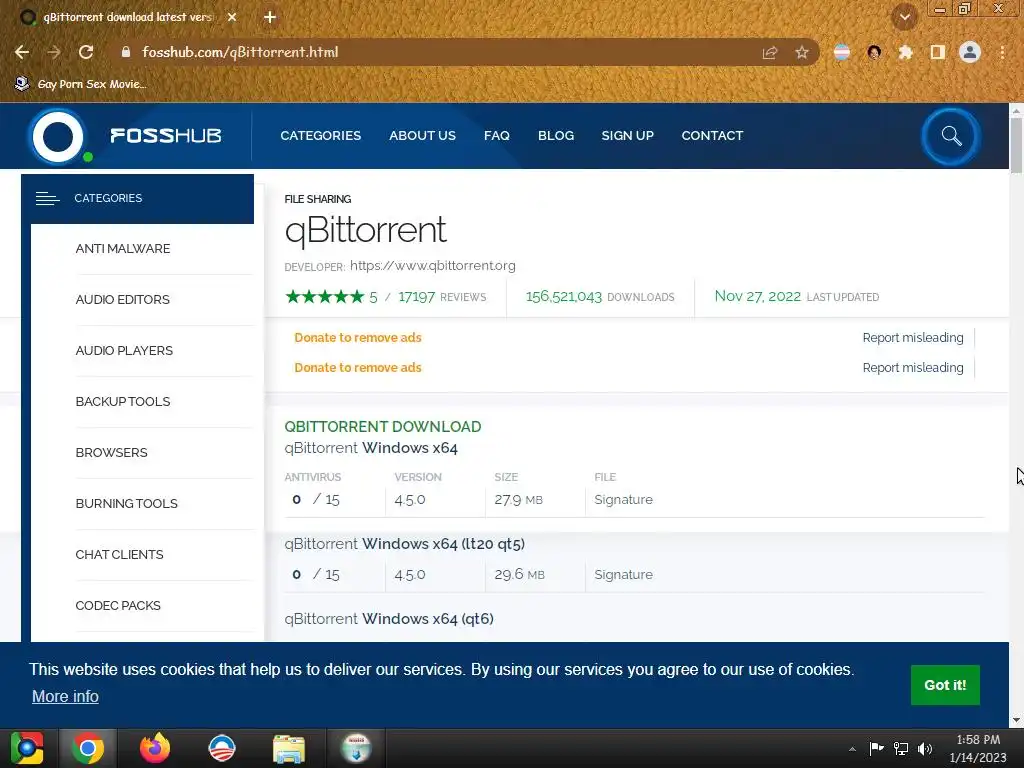Share this page using the share icon
Viewport: 1024px width, 768px height.
pos(770,52)
